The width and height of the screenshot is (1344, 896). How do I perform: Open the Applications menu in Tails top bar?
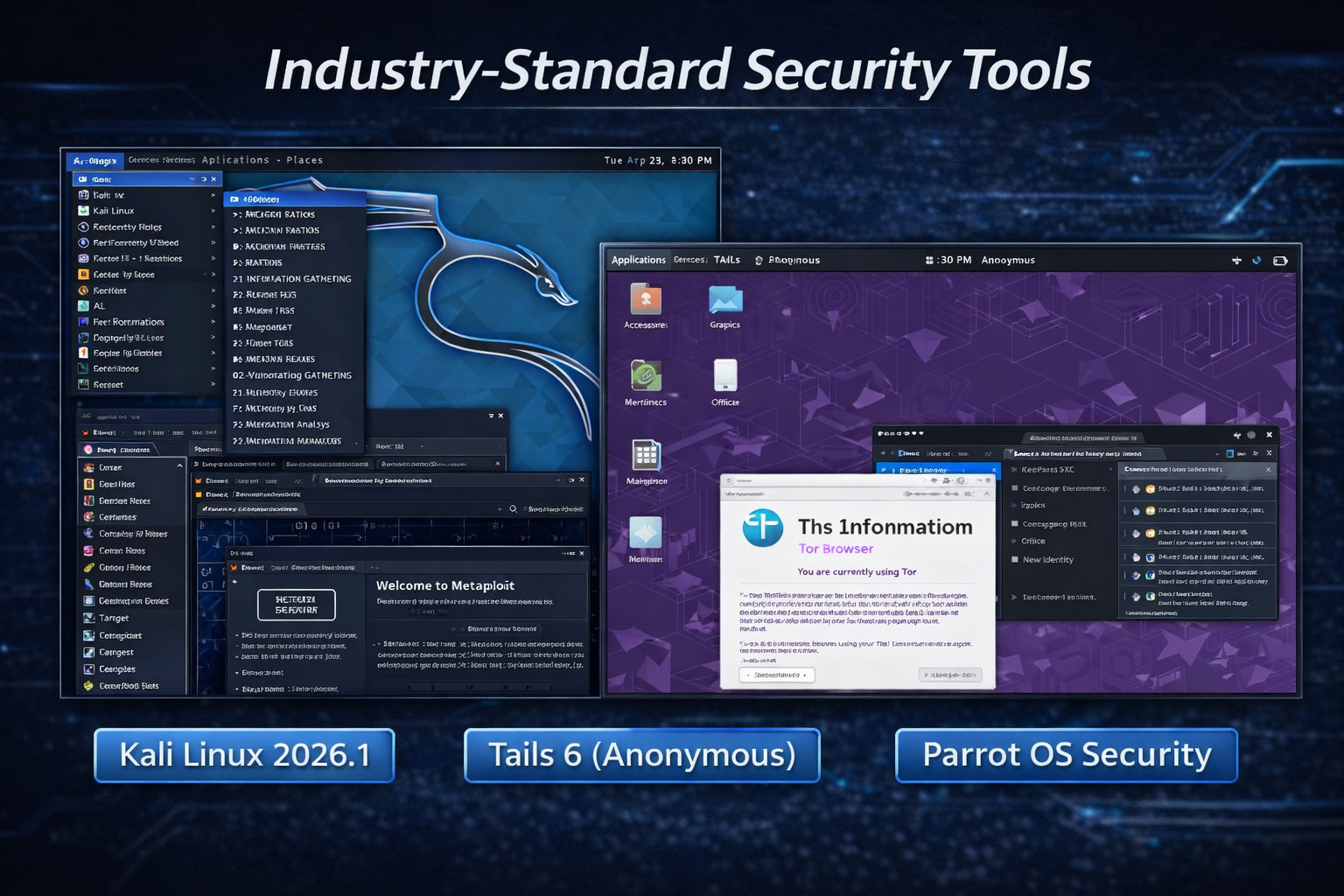[638, 260]
